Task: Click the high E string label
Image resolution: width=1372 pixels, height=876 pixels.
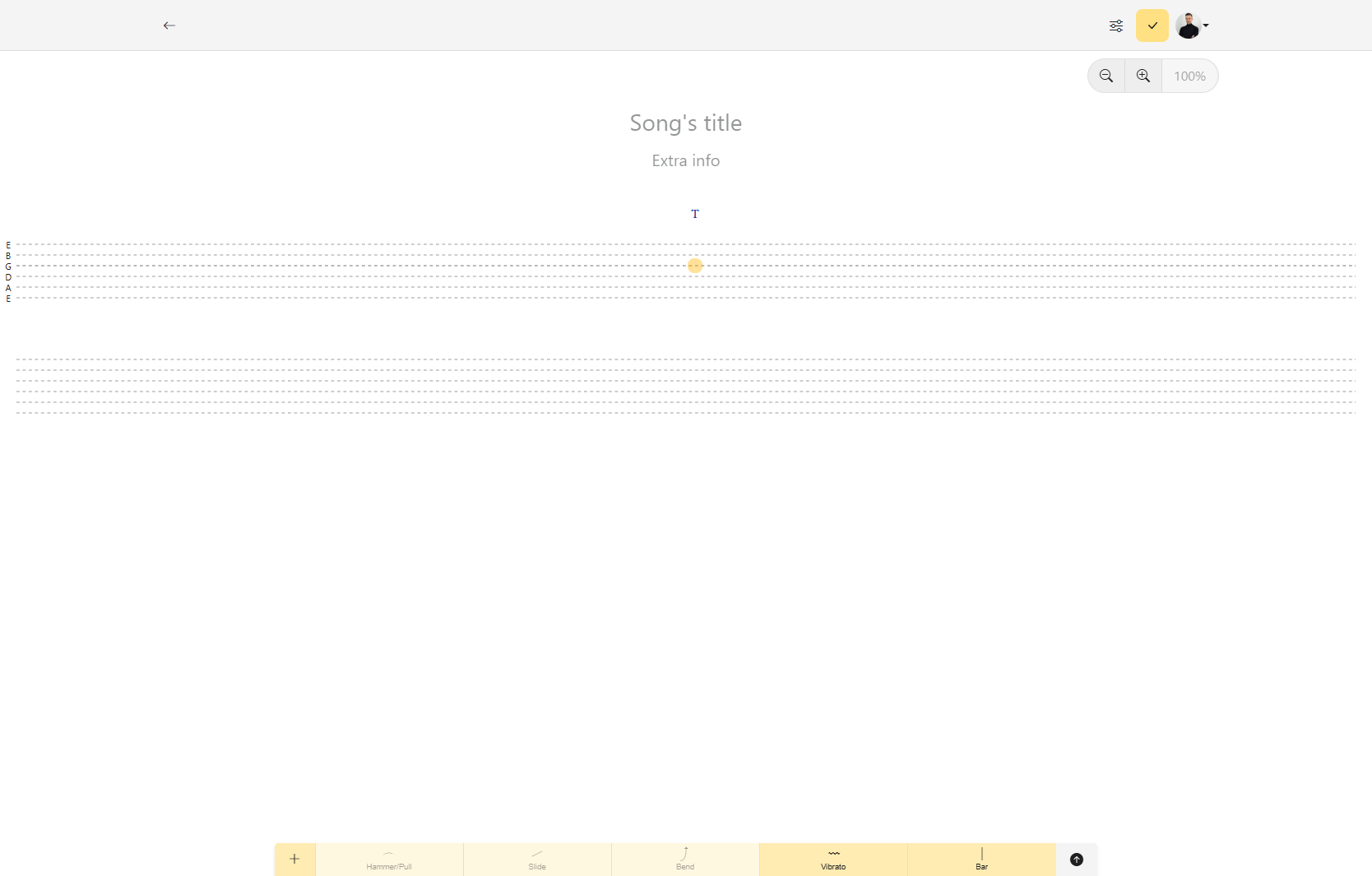Action: pyautogui.click(x=8, y=245)
